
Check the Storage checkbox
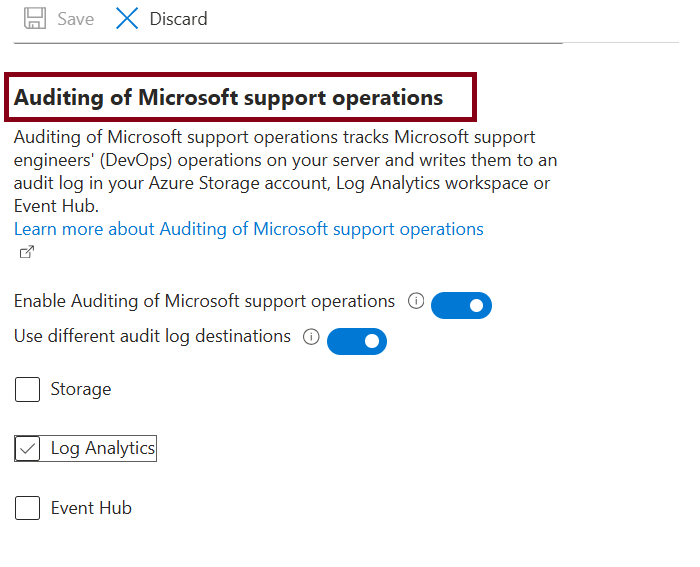pyautogui.click(x=27, y=389)
